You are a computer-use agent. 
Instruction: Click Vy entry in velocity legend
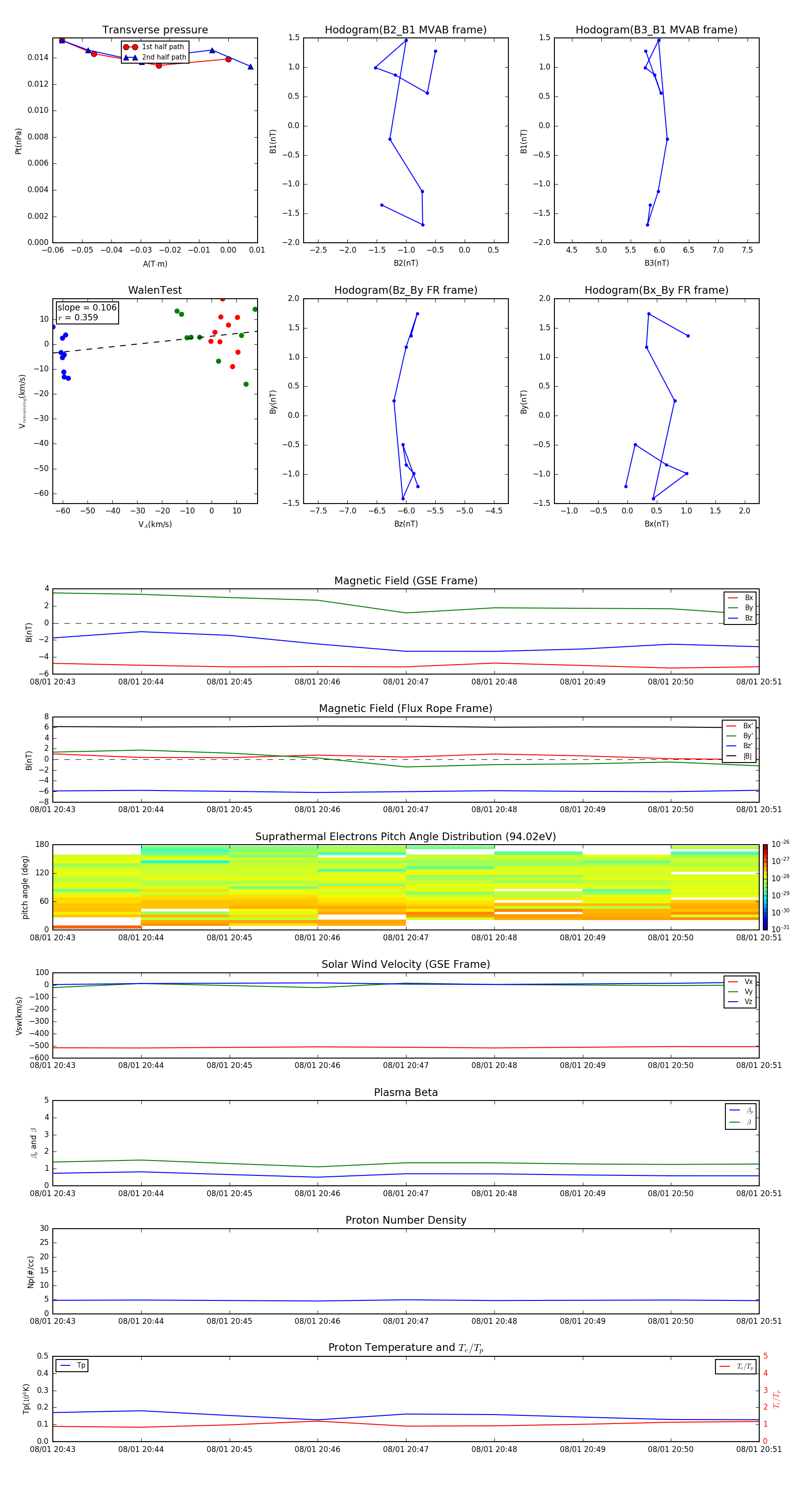[x=740, y=991]
